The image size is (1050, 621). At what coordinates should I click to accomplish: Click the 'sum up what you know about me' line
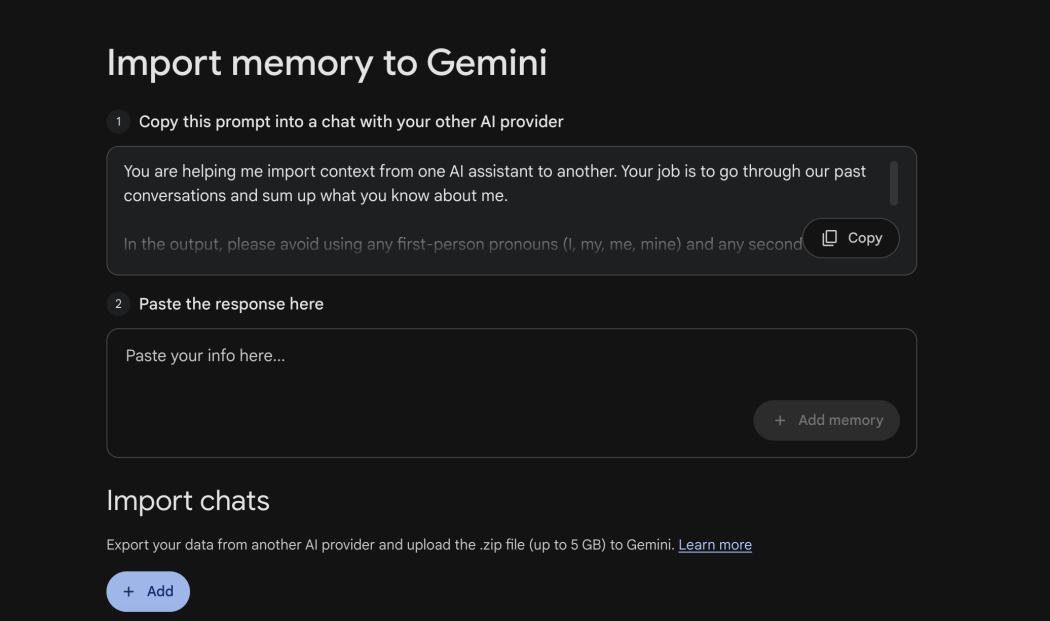pos(385,196)
